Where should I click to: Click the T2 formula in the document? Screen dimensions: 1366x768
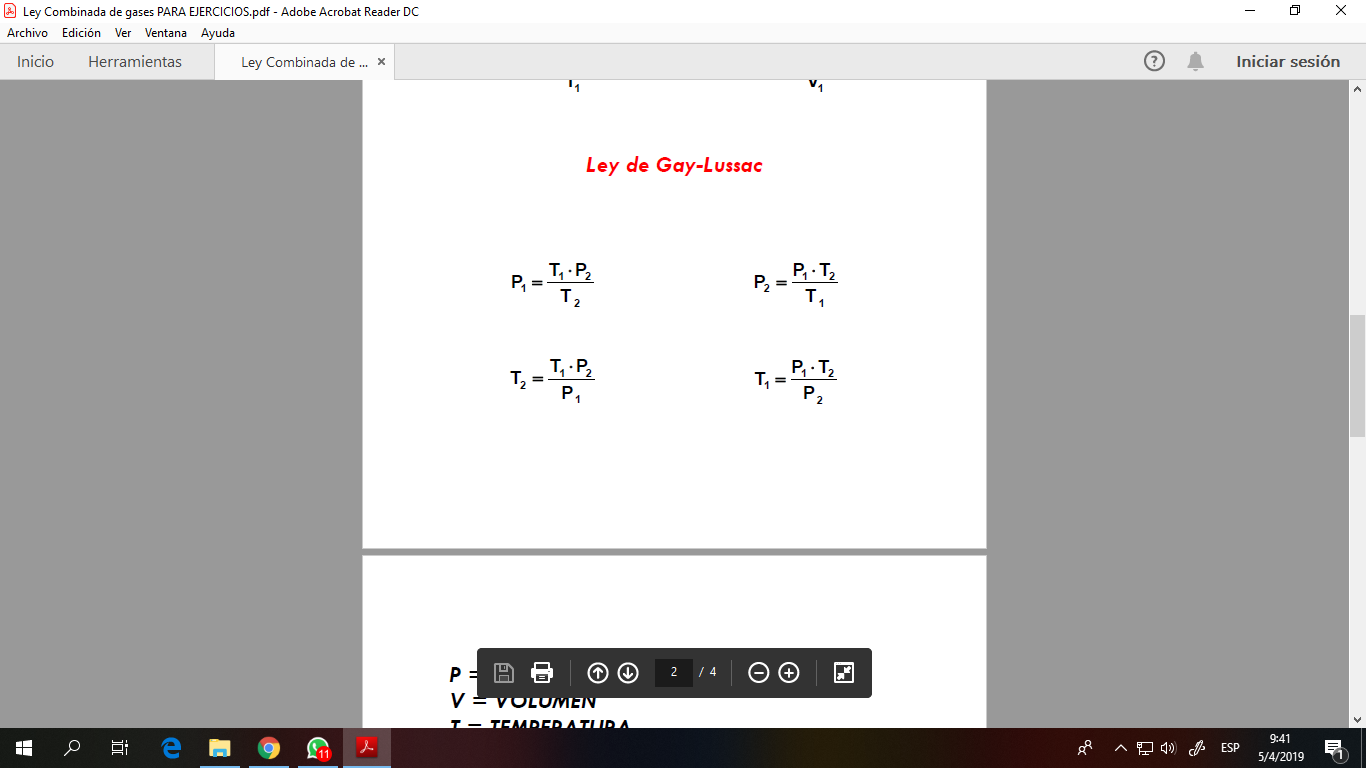click(552, 380)
